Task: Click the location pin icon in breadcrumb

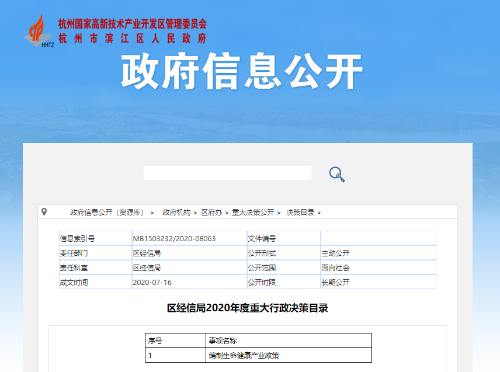Action: pos(44,212)
